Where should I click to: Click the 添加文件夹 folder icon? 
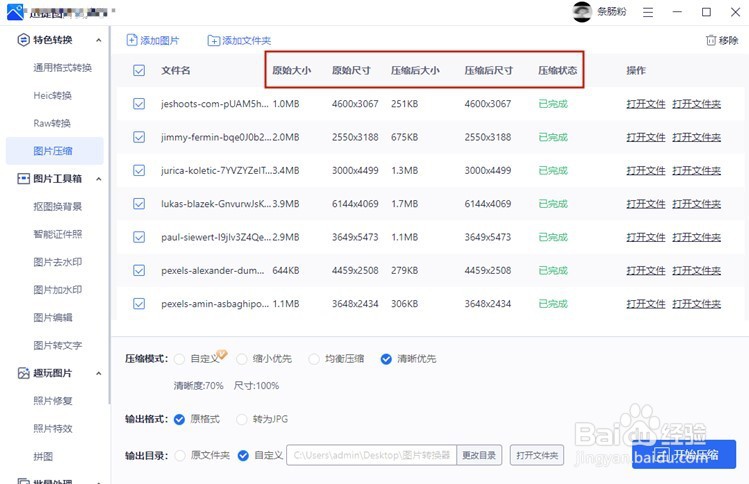pos(214,41)
